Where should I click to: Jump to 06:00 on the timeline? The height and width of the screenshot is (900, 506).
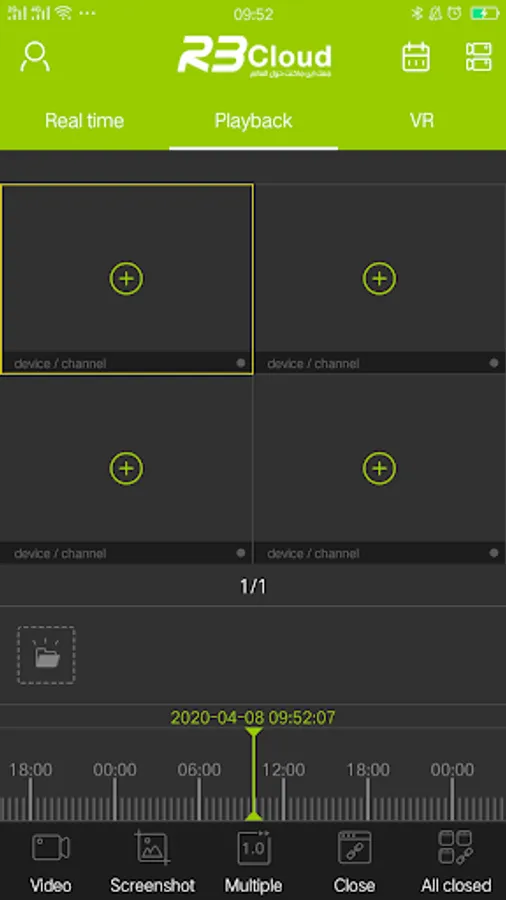199,770
